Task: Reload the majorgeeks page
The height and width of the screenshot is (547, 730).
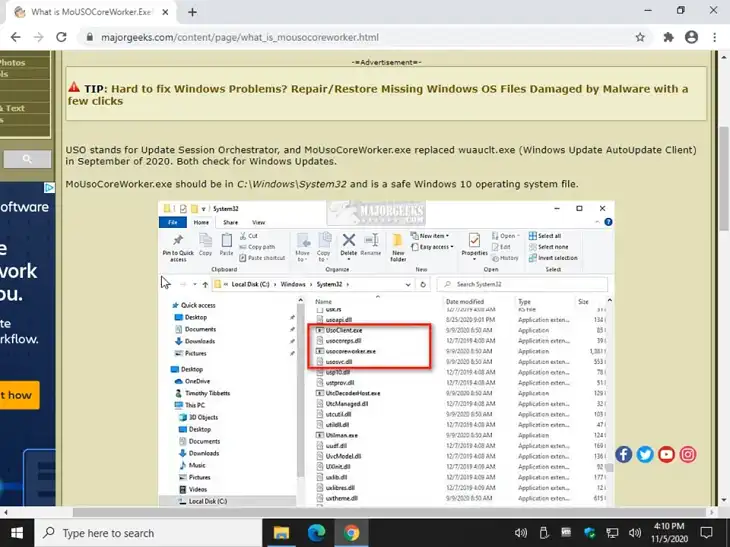Action: pos(61,37)
